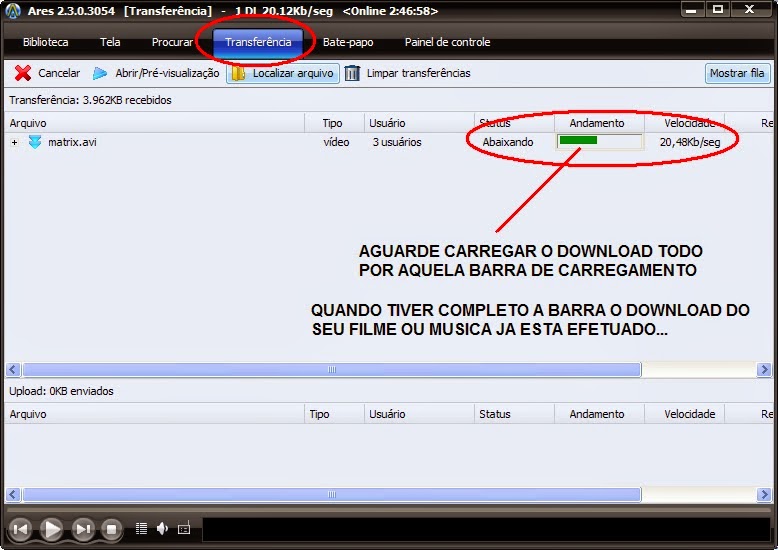Viewport: 778px width, 550px height.
Task: Click the black player display area
Action: [x=486, y=529]
